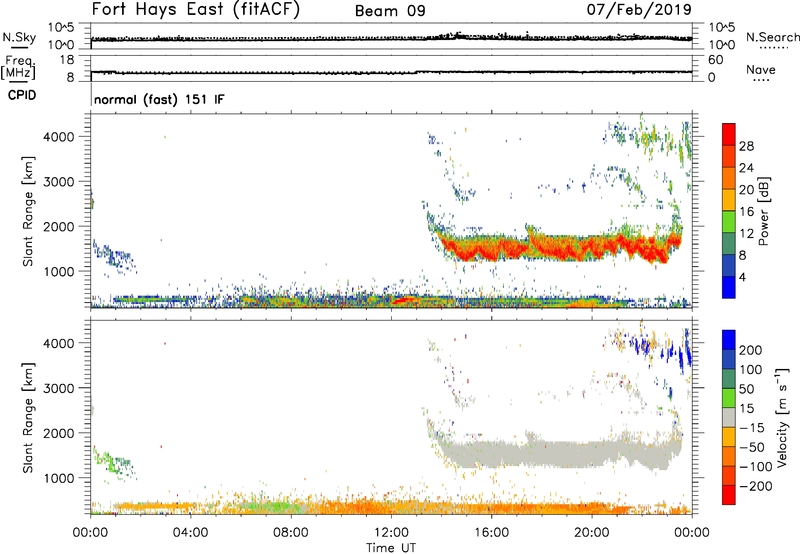Screen dimensions: 800x554
Task: Select the "Power [dB]" colorbar title
Action: pos(764,211)
